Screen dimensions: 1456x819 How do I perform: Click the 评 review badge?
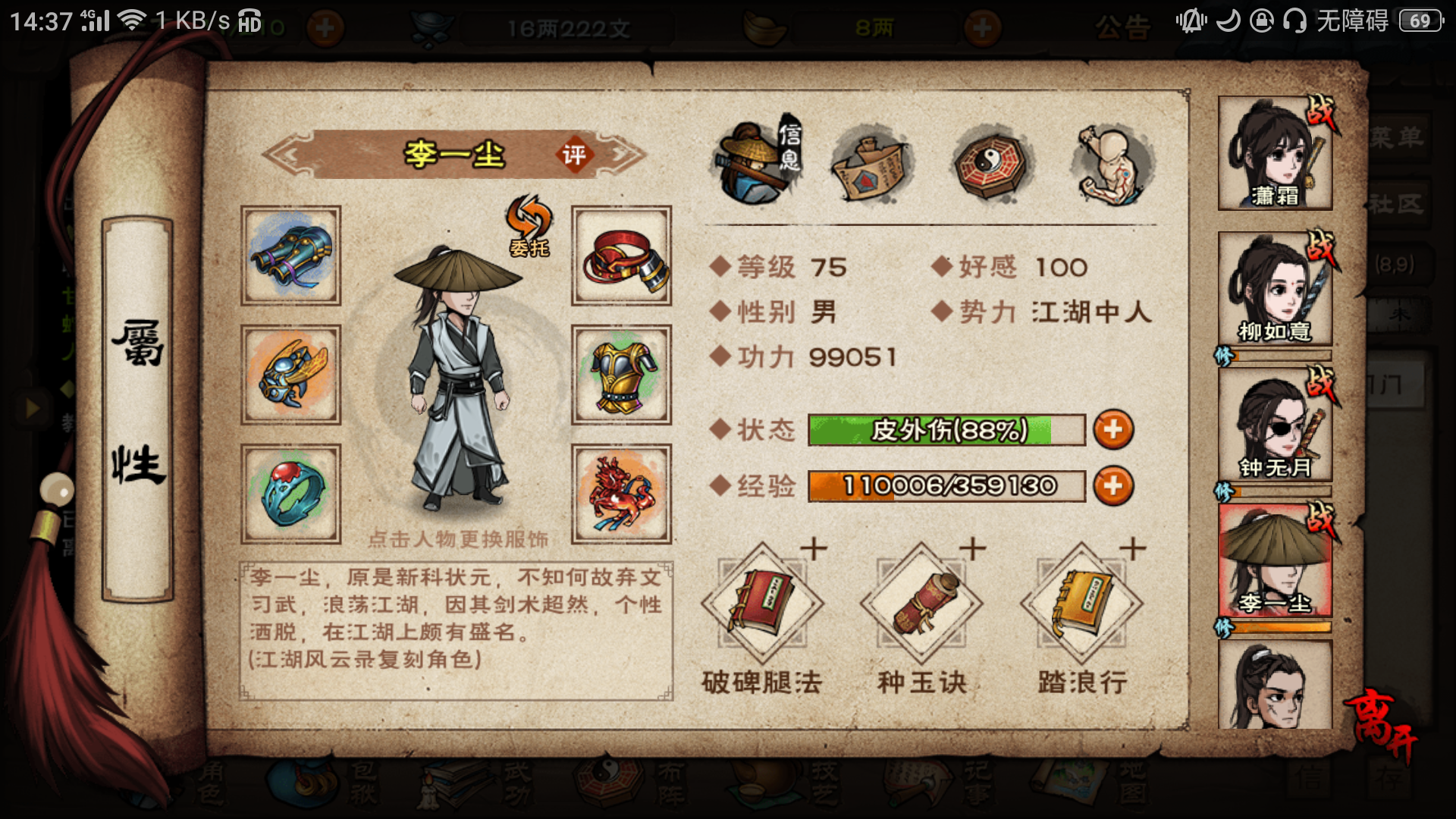(574, 155)
